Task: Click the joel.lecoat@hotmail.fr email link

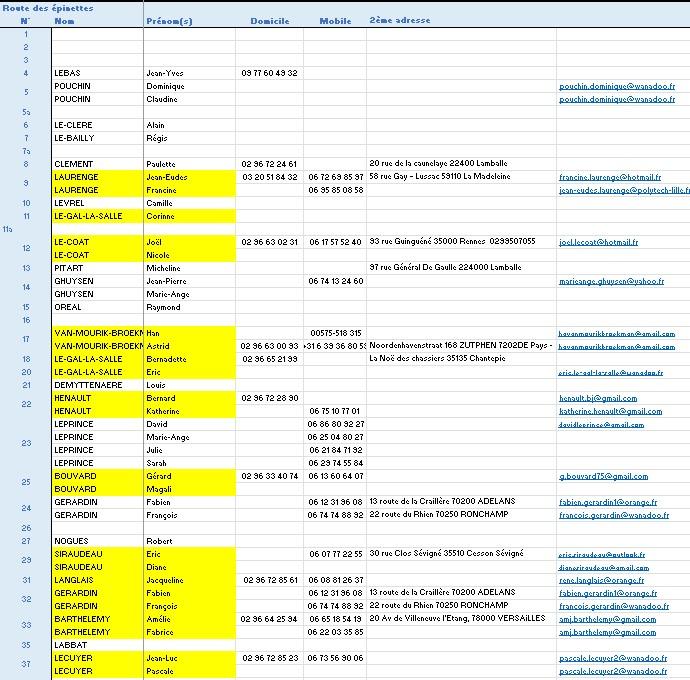Action: click(598, 242)
